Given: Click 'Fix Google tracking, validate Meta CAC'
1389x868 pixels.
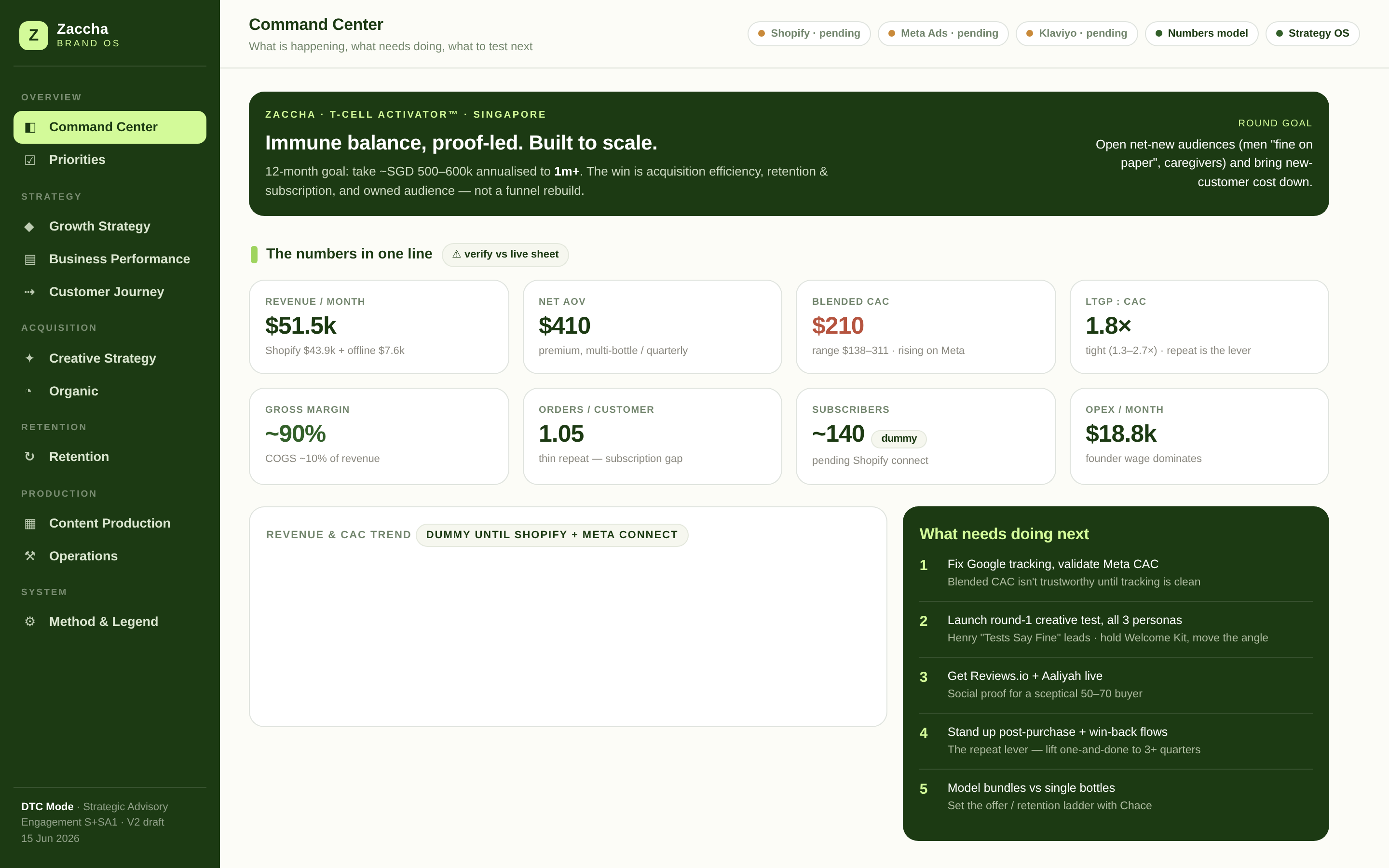Looking at the screenshot, I should click(1053, 564).
